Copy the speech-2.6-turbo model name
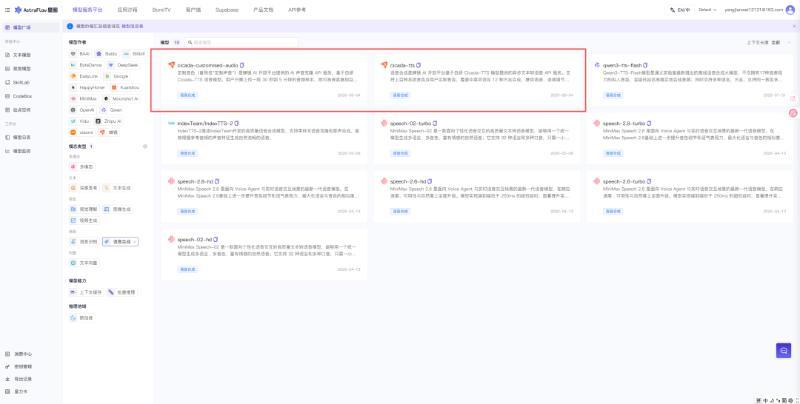Viewport: 800px width, 404px height. click(648, 181)
